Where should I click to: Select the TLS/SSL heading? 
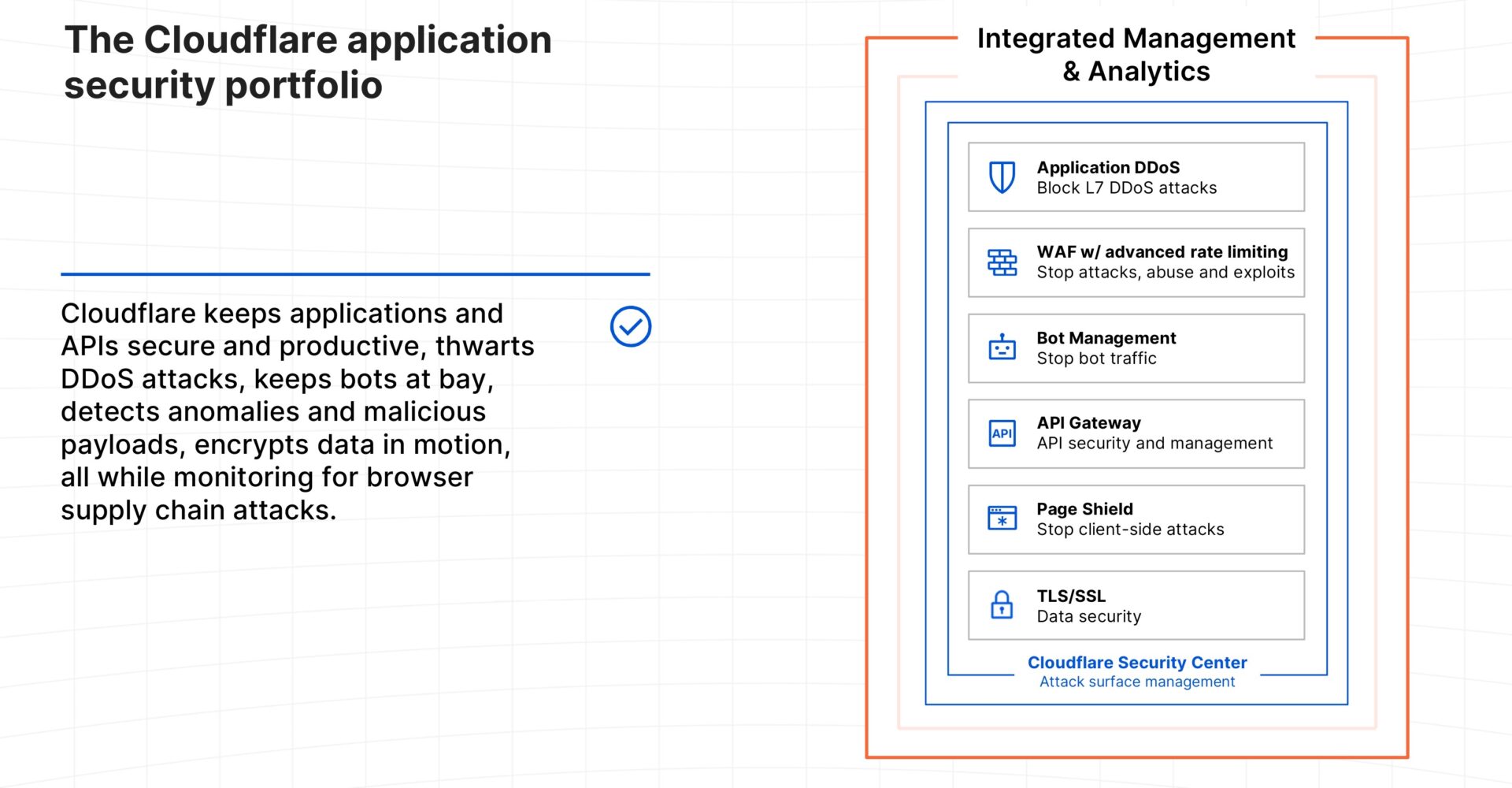[1071, 596]
